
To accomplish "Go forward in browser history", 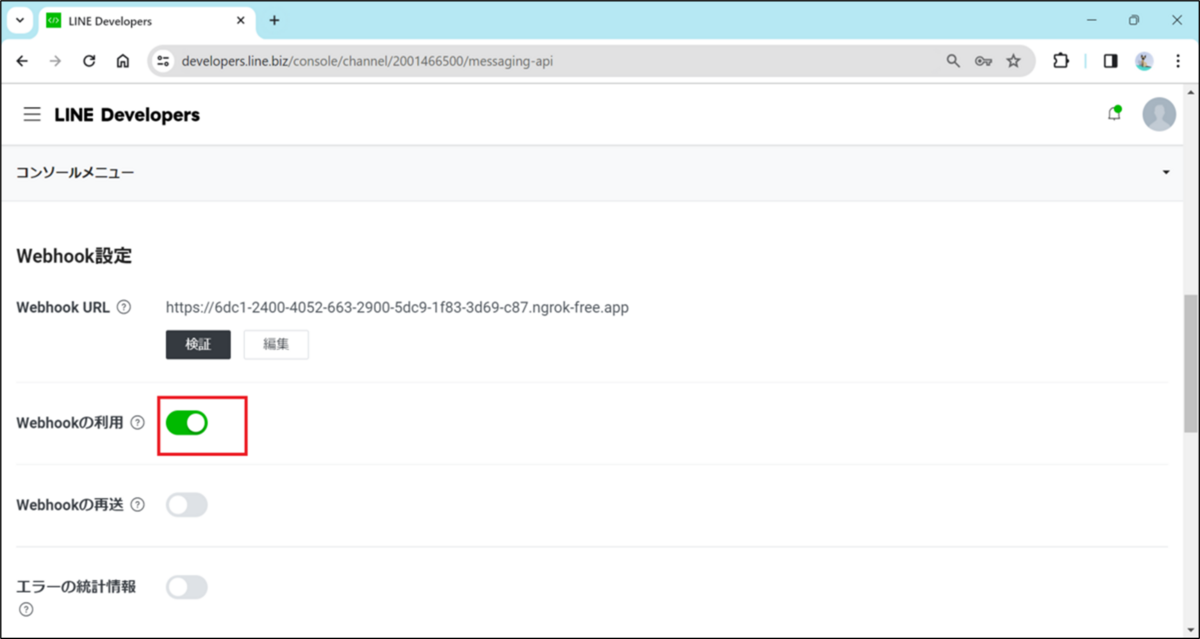I will [x=55, y=61].
